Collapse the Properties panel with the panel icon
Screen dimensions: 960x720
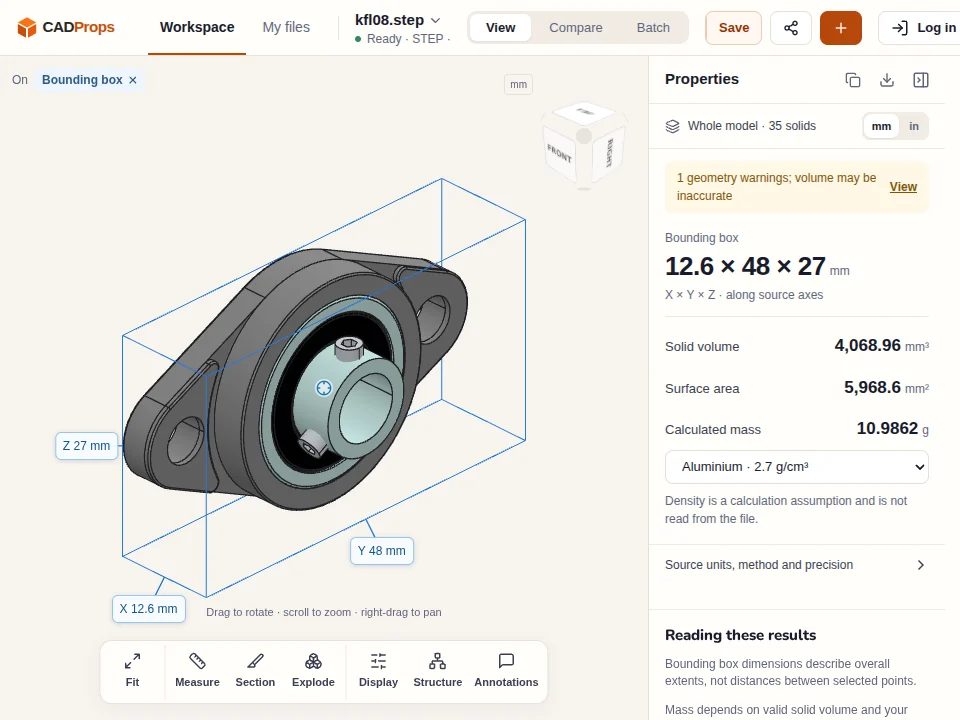921,80
